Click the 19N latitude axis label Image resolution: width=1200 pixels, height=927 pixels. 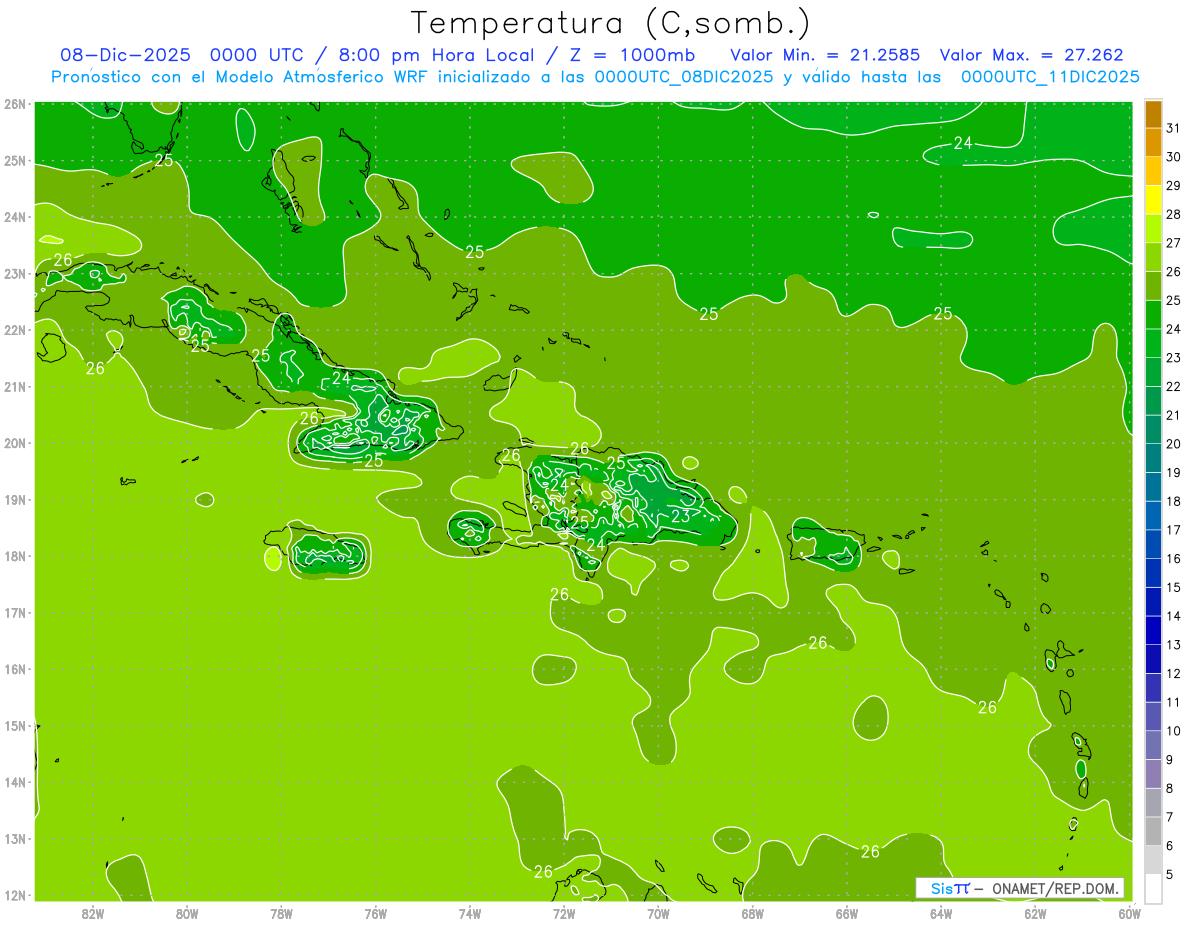tap(14, 500)
